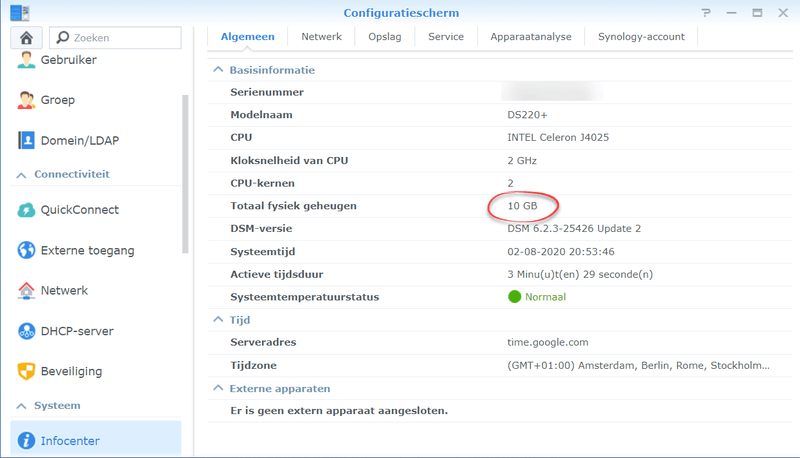Click the GMT+01:00 Amsterdam timezone value
Image resolution: width=800 pixels, height=458 pixels.
(638, 365)
